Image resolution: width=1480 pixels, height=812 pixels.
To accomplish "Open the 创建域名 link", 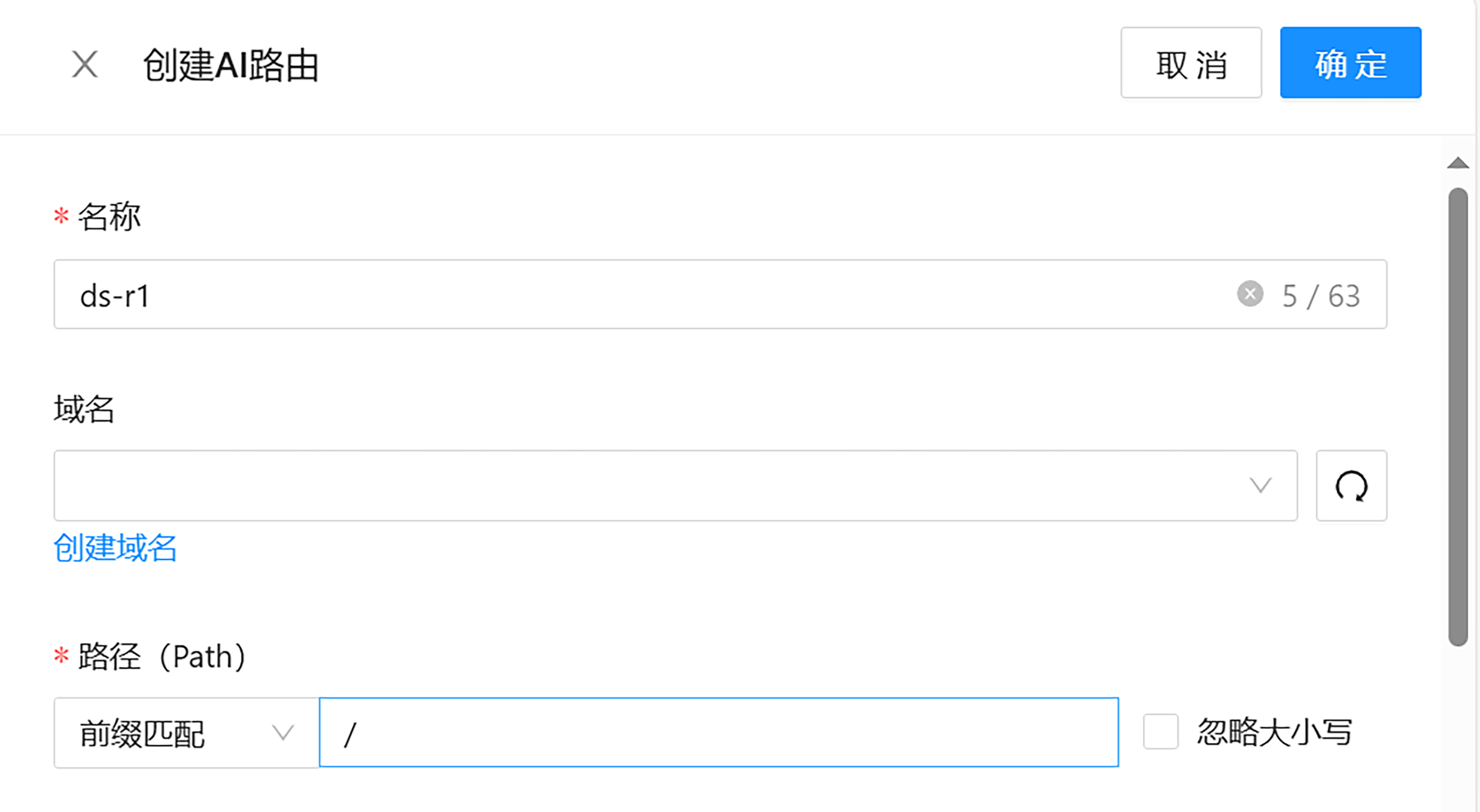I will [115, 547].
